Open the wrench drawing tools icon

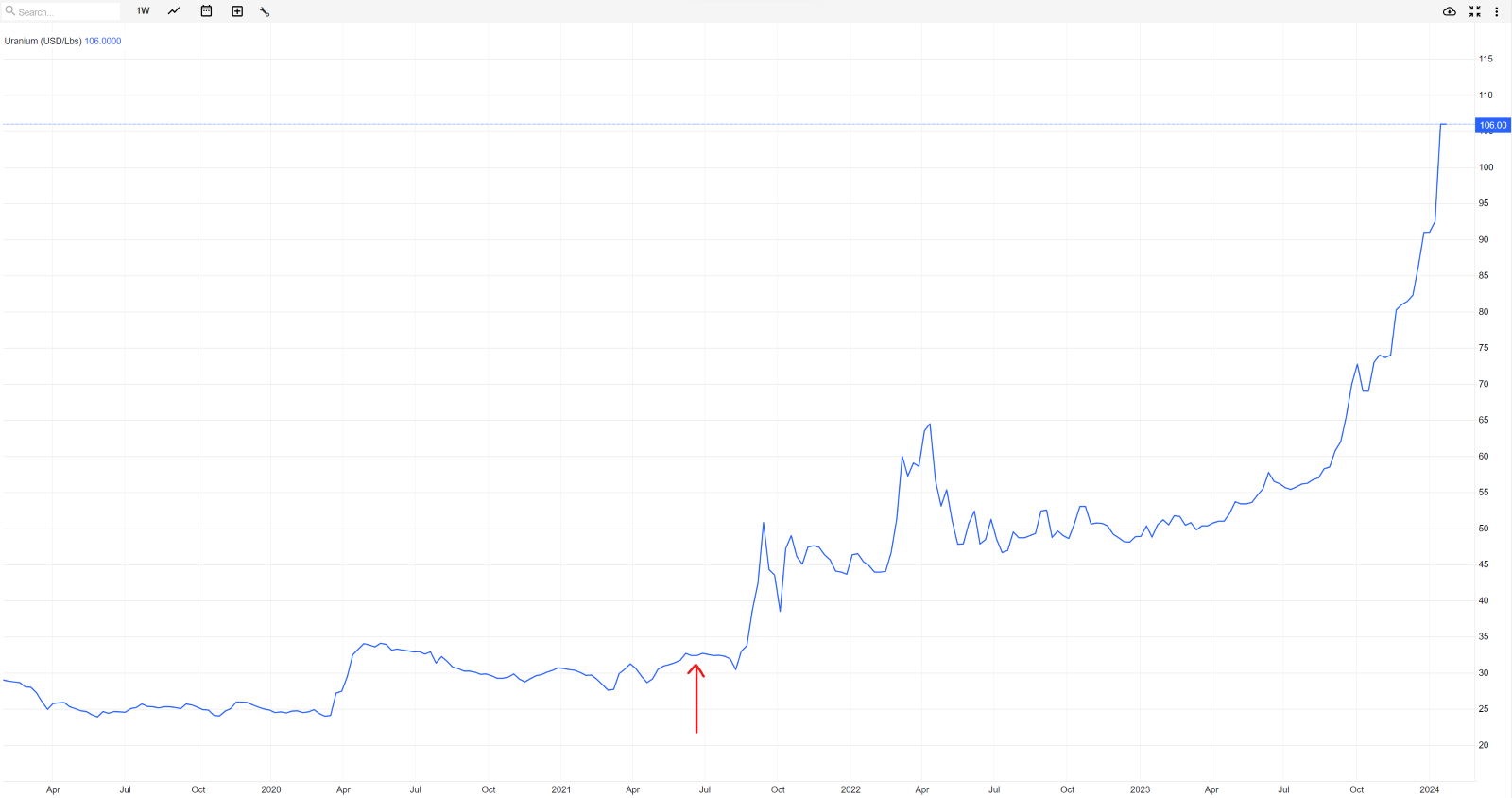[x=265, y=11]
